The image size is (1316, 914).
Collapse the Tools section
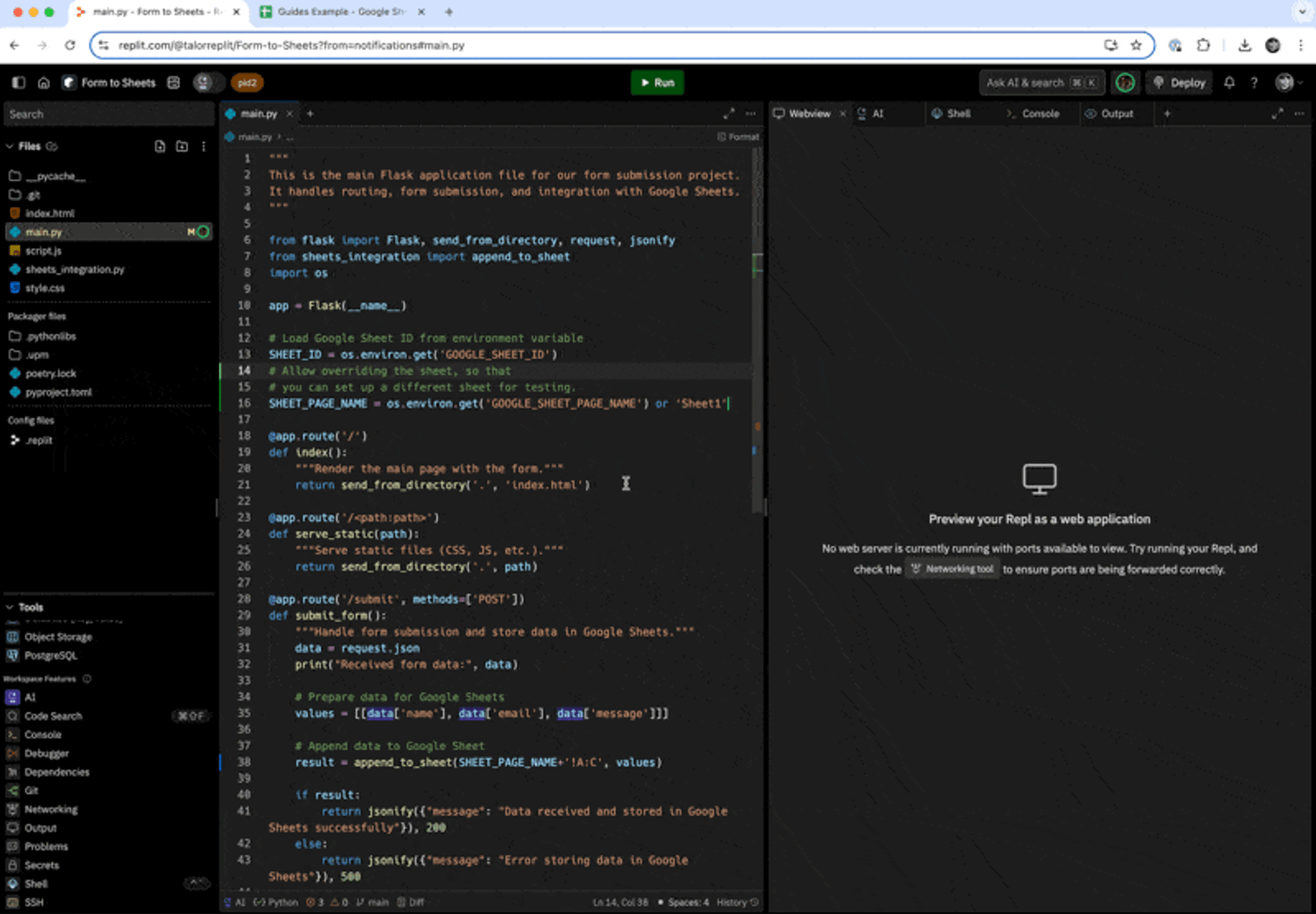[x=10, y=607]
